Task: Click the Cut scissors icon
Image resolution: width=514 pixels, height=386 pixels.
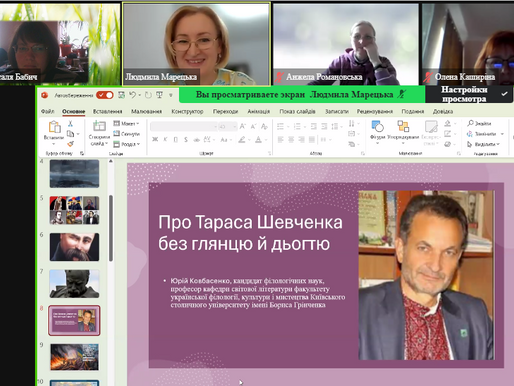Action: point(70,124)
